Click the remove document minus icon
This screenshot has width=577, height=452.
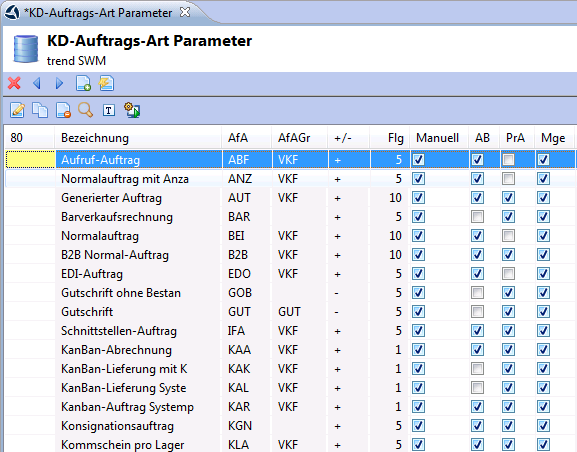(x=63, y=110)
